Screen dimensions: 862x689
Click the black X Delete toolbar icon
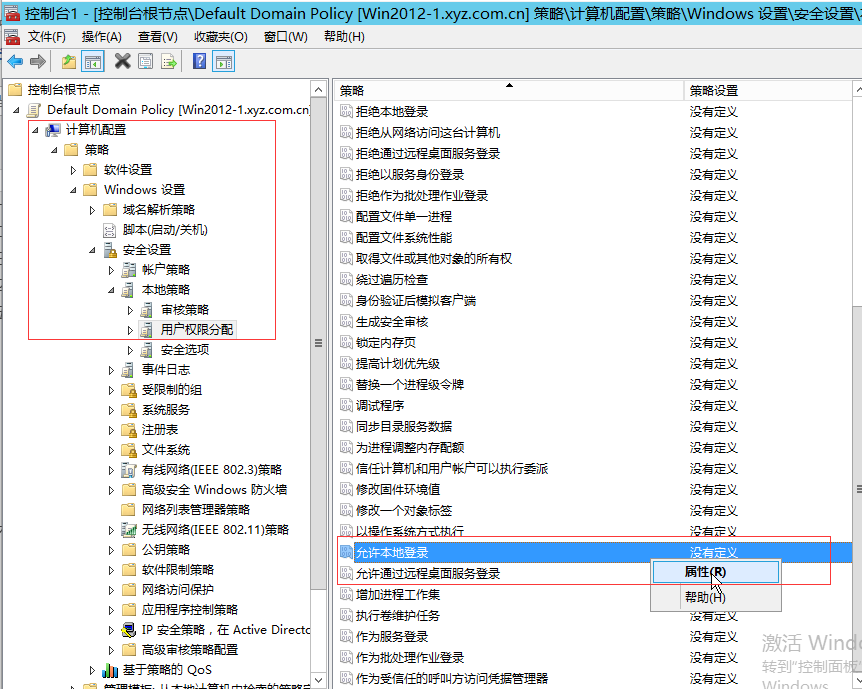coord(122,61)
